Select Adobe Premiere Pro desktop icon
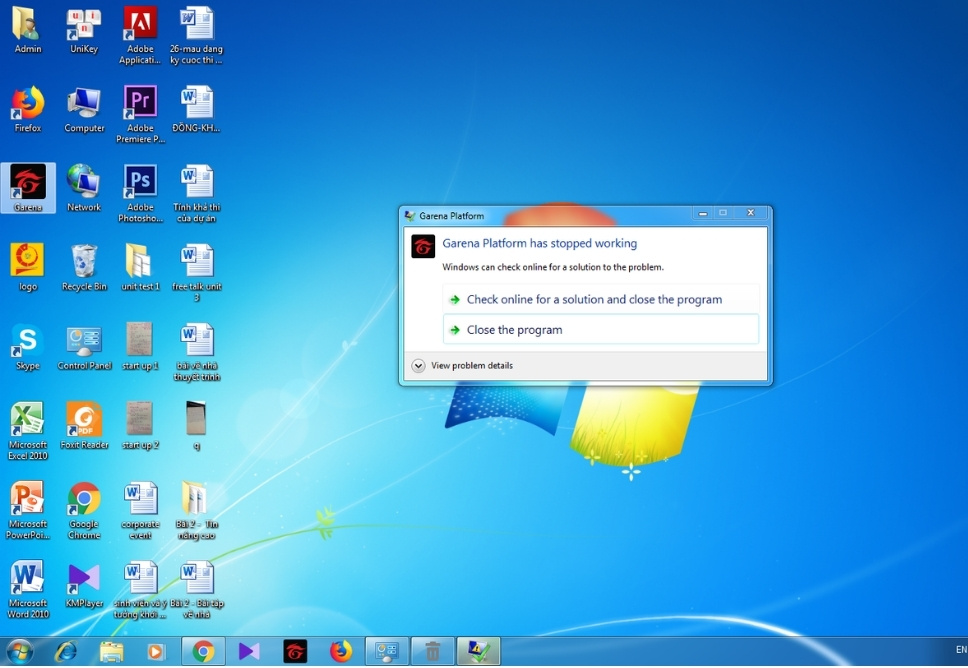This screenshot has height=668, width=968. (140, 115)
